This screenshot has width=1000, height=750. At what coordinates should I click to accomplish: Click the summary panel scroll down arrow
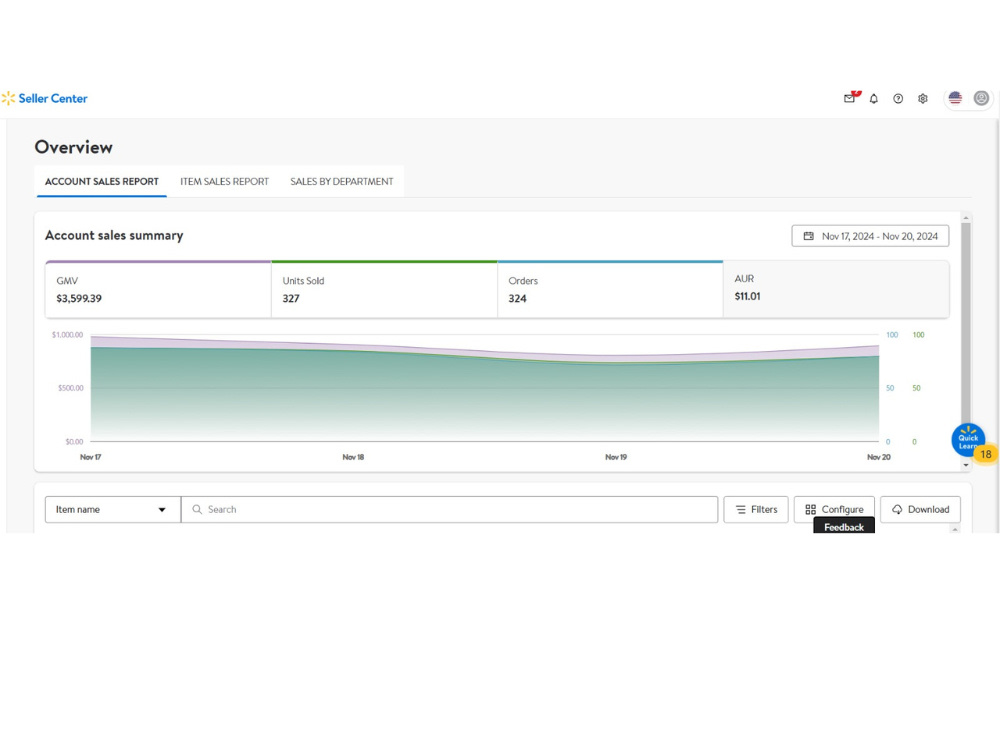pyautogui.click(x=966, y=465)
